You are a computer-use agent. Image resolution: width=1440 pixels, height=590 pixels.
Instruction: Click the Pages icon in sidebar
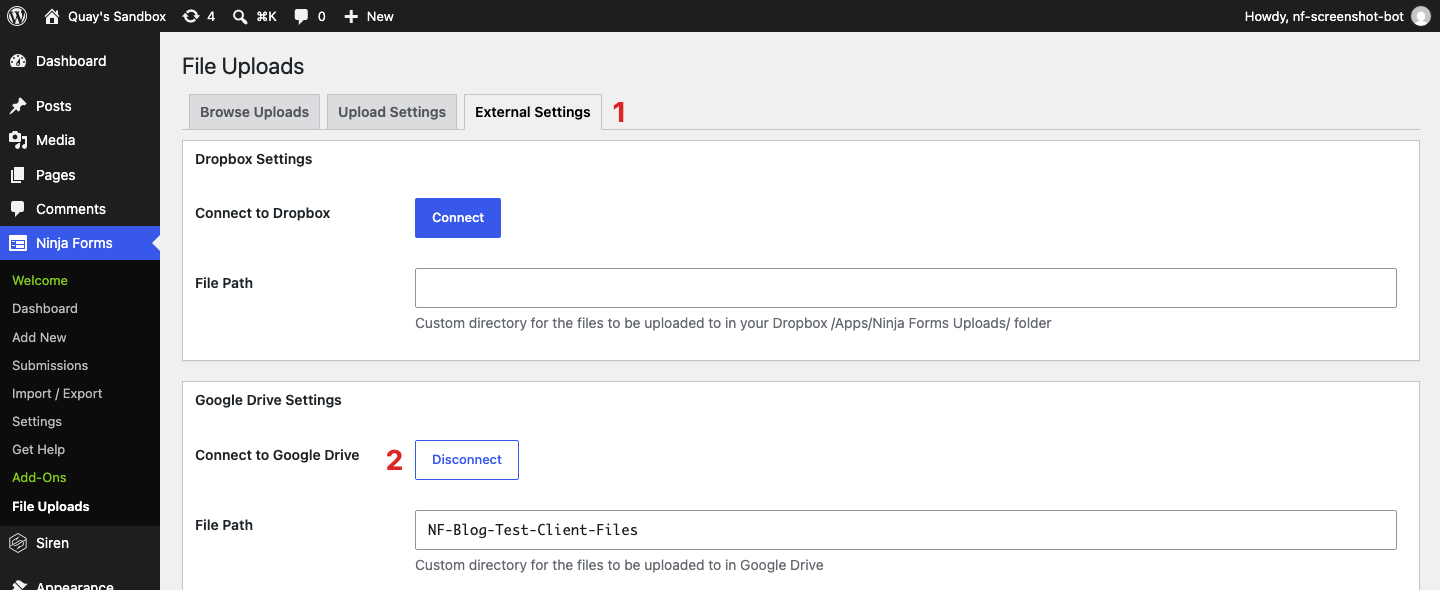[18, 175]
